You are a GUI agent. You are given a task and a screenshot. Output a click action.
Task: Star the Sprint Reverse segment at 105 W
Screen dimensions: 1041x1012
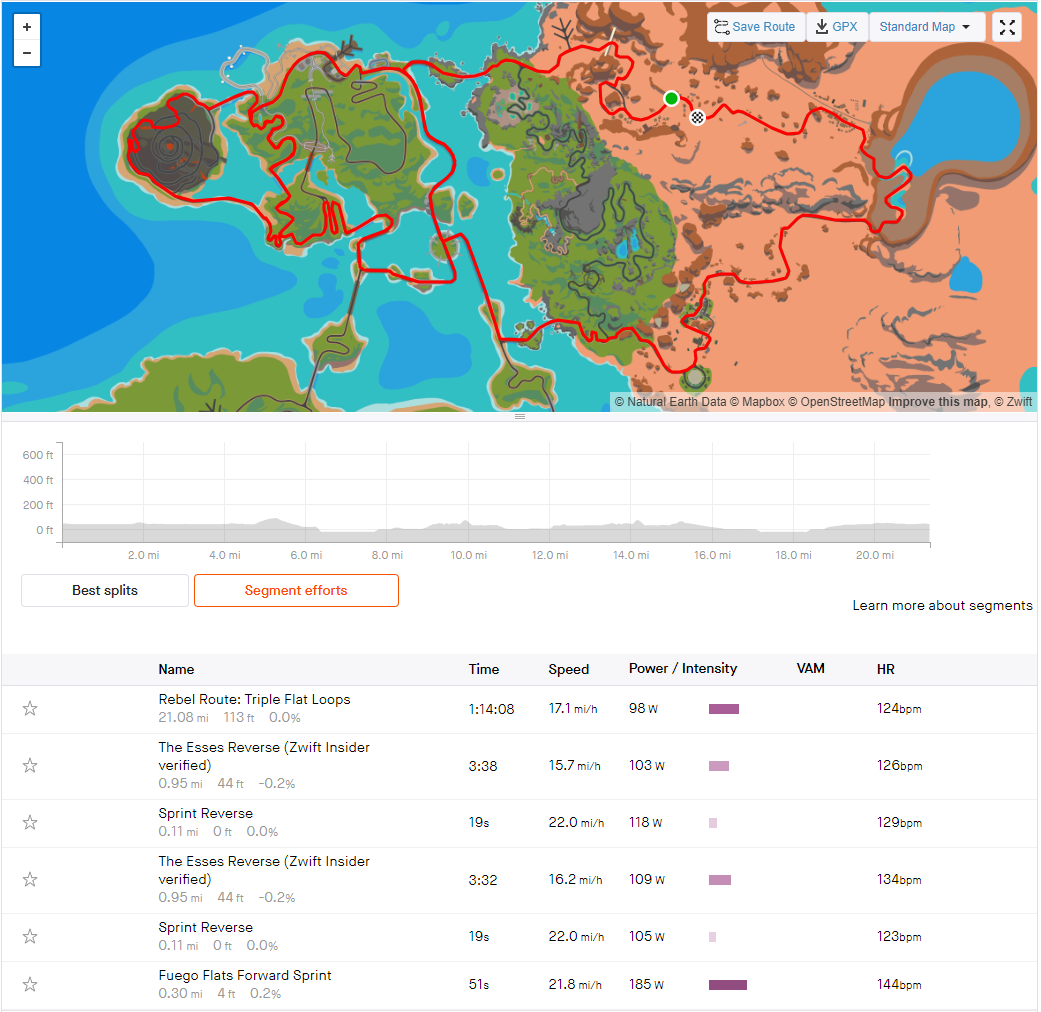click(30, 937)
